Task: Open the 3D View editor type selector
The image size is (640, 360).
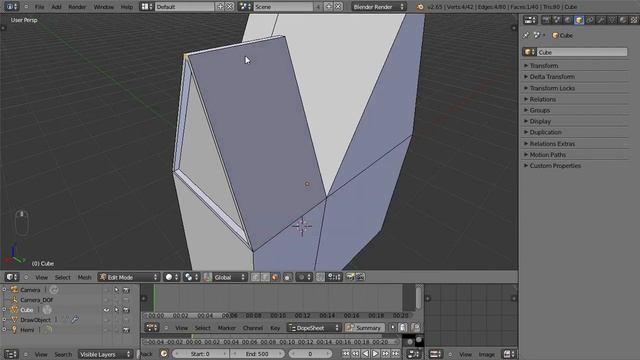Action: [x=11, y=277]
